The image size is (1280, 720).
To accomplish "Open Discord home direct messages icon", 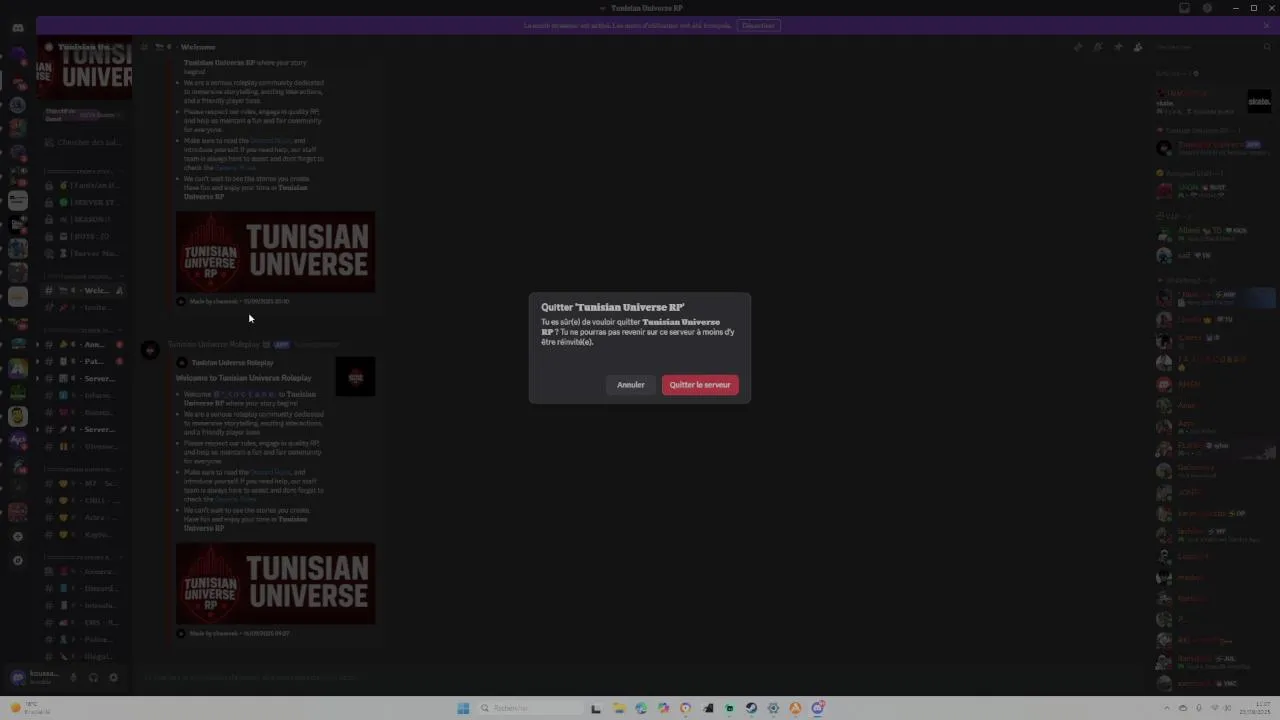I will point(18,27).
